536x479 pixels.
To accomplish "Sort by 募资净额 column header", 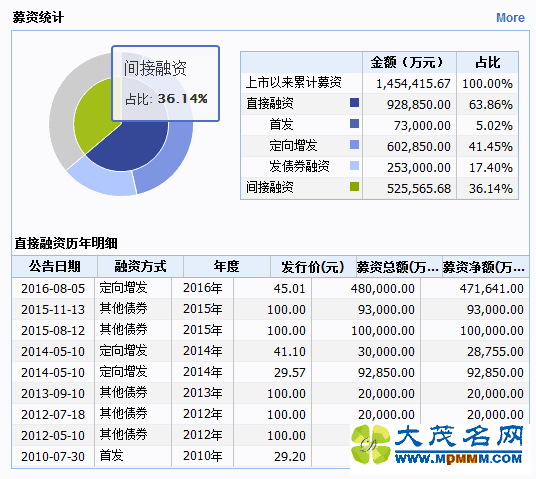I will coord(485,266).
